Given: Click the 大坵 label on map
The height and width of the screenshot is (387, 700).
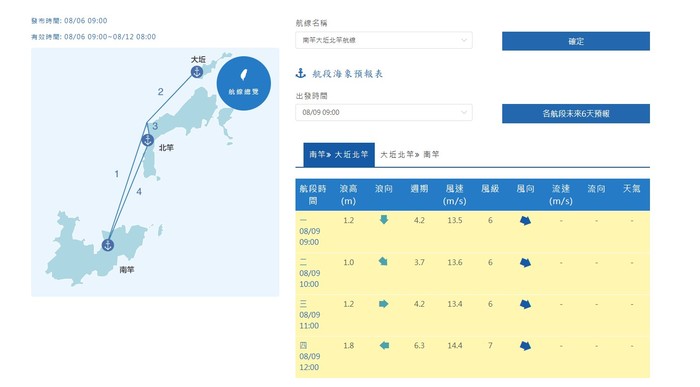Looking at the screenshot, I should 198,59.
